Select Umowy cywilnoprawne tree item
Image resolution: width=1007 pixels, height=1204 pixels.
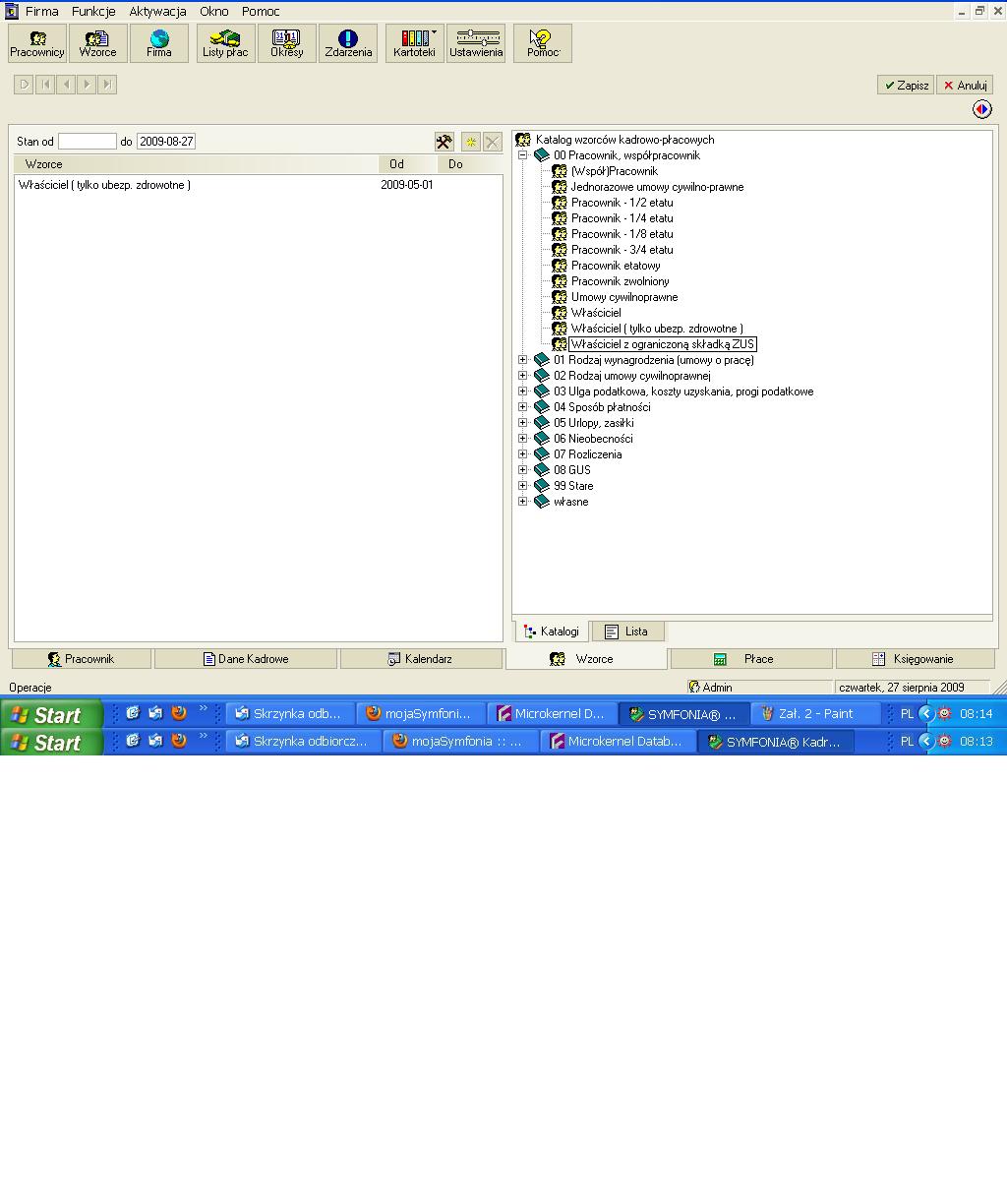pyautogui.click(x=624, y=297)
